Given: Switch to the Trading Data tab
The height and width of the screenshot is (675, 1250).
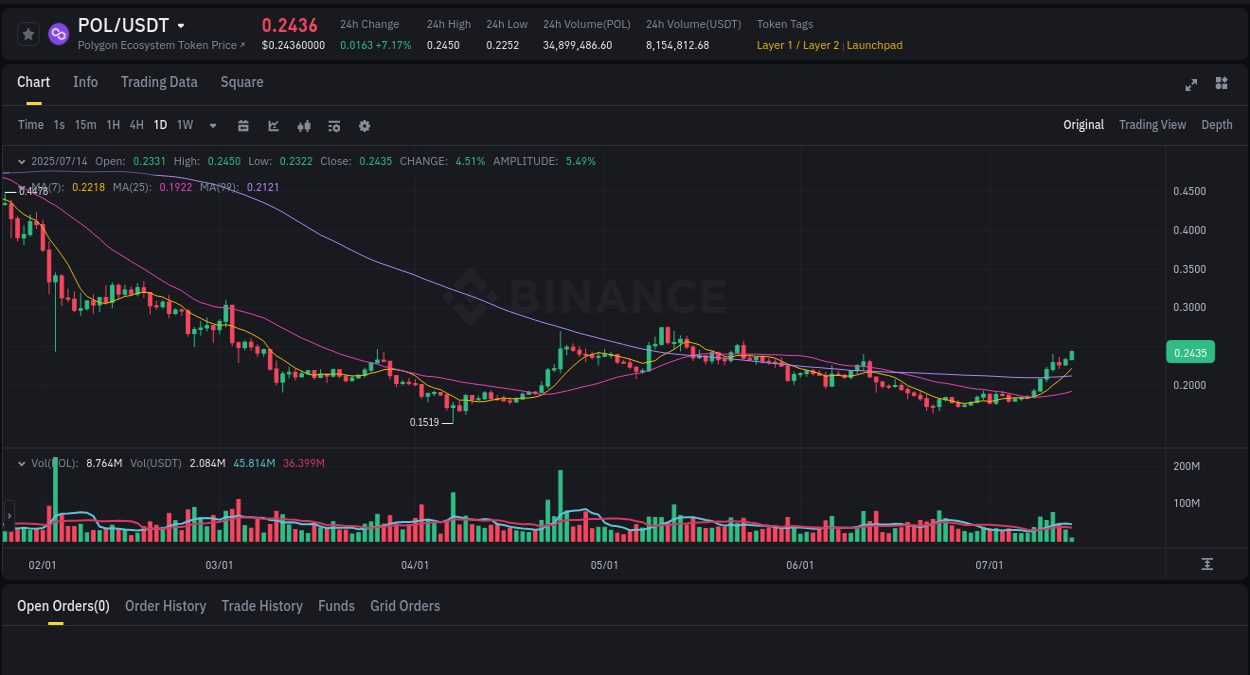Looking at the screenshot, I should (x=159, y=82).
